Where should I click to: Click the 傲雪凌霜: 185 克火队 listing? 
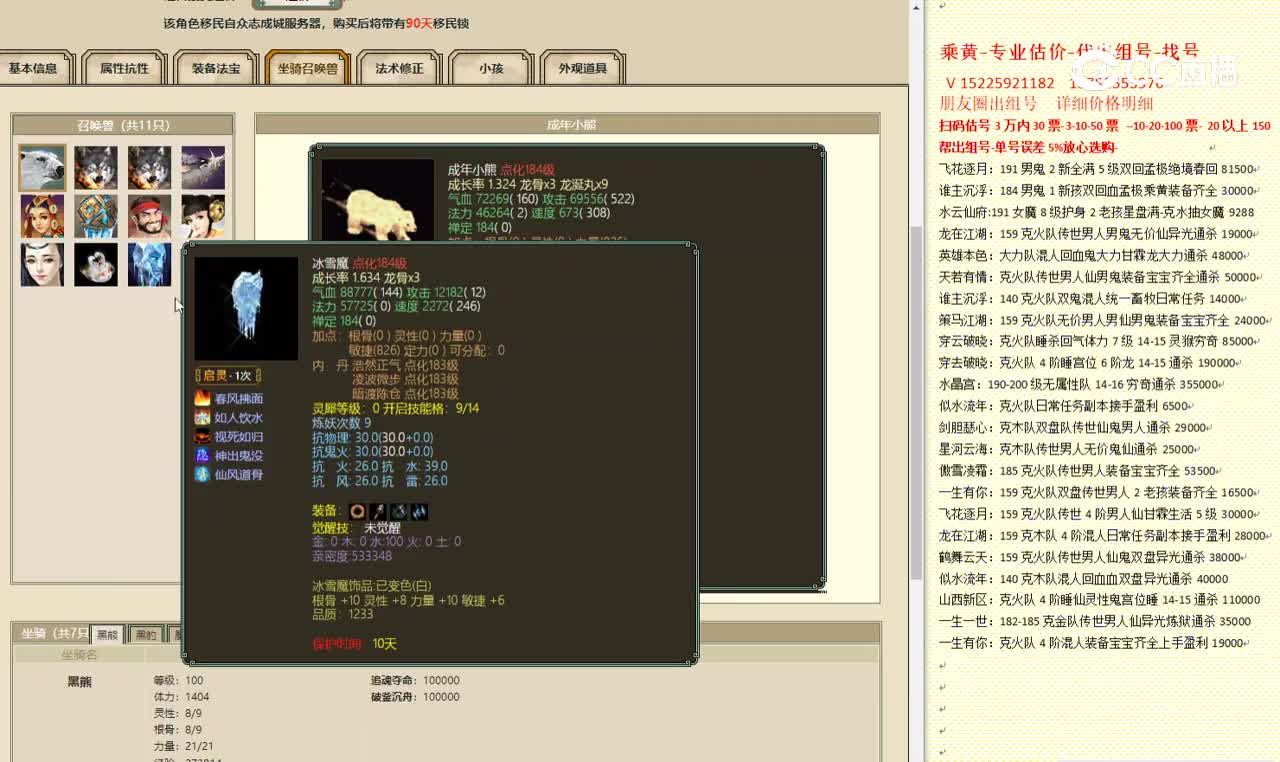click(1078, 470)
